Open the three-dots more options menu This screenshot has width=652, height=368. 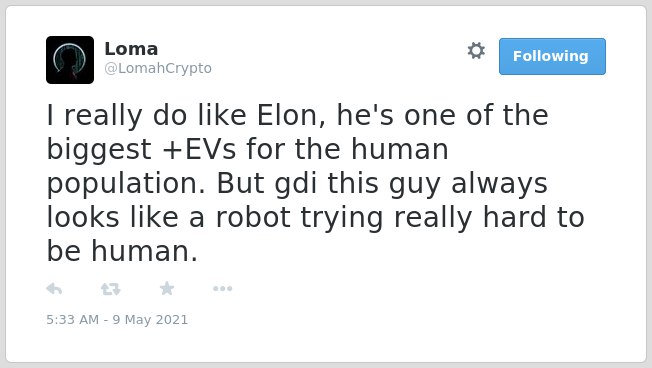(x=222, y=289)
